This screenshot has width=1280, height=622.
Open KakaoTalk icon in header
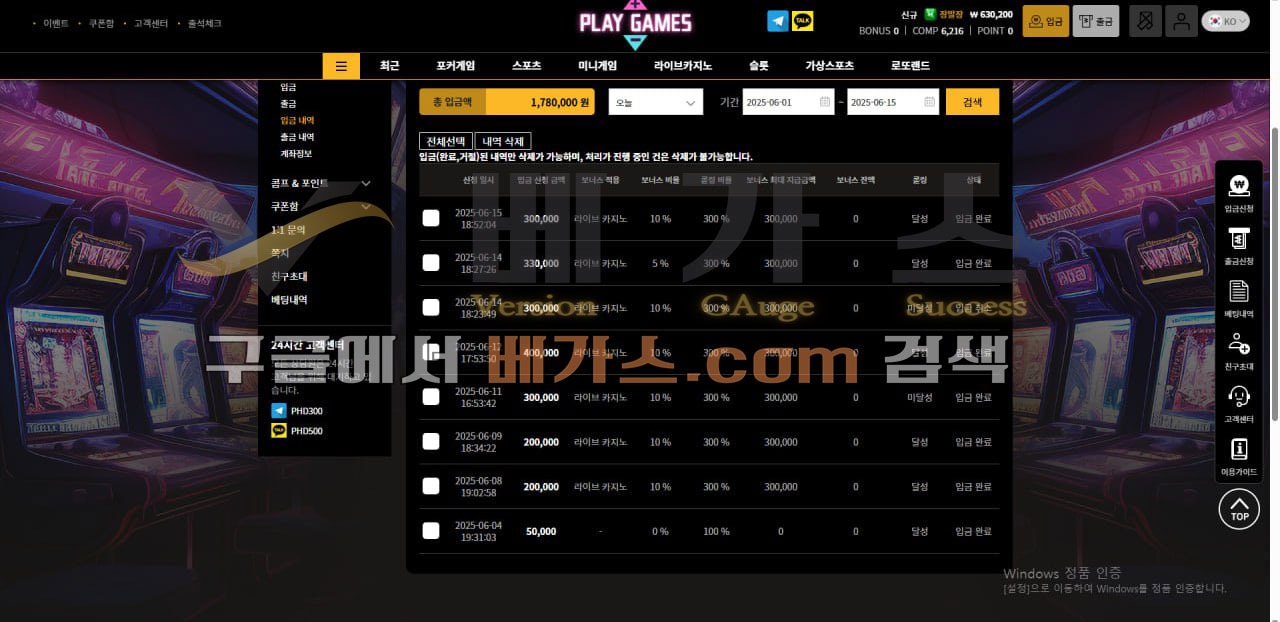tap(802, 21)
